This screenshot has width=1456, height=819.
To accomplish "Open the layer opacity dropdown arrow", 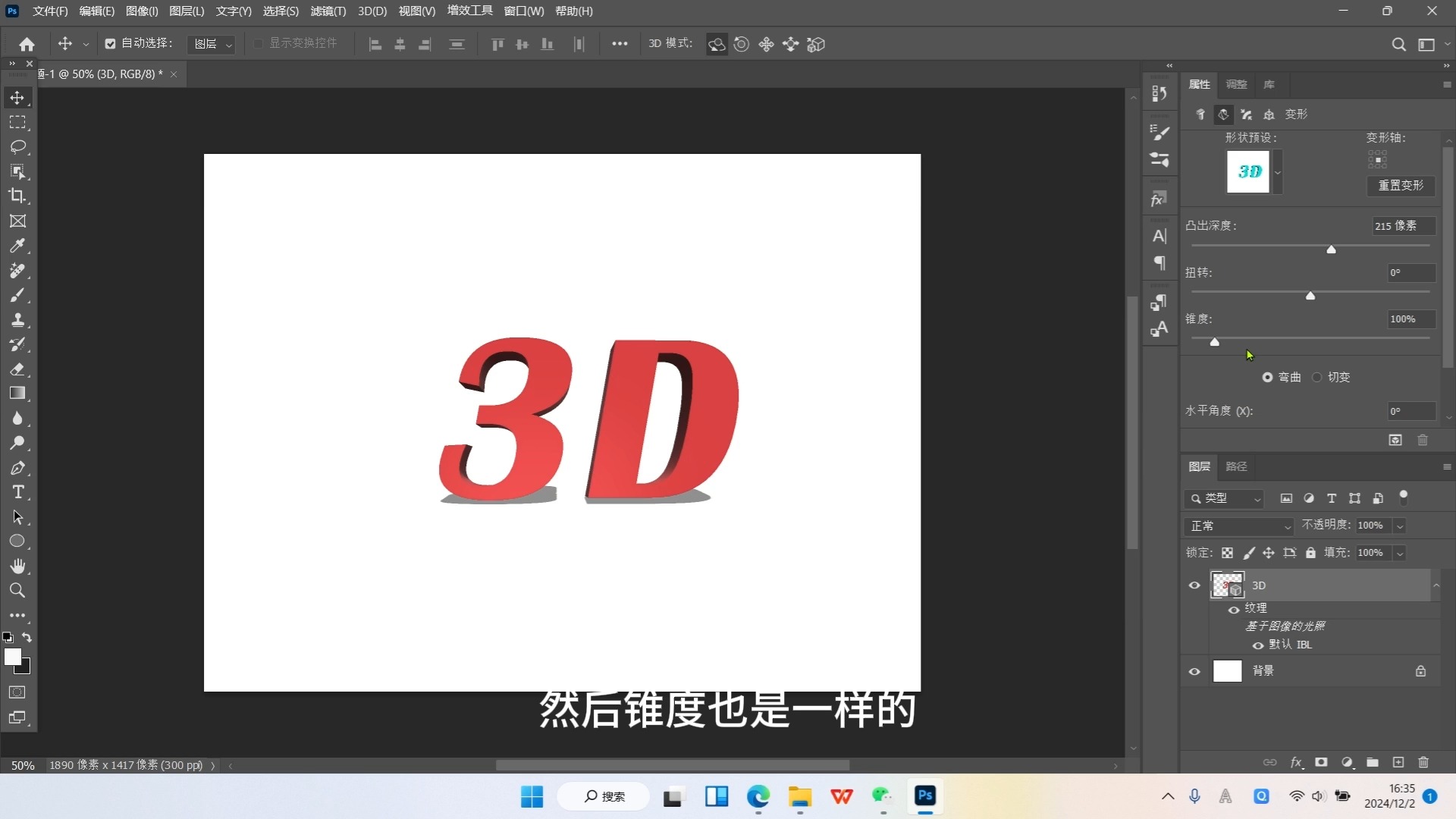I will [x=1400, y=526].
